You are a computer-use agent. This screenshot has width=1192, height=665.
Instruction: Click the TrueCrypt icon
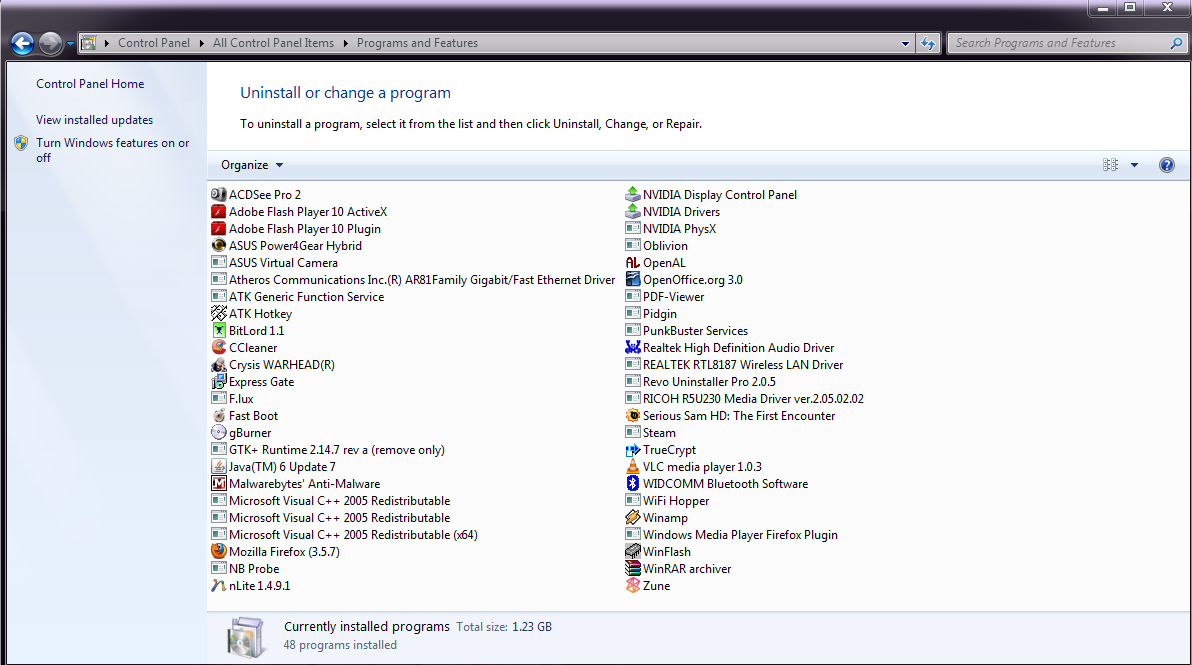632,450
